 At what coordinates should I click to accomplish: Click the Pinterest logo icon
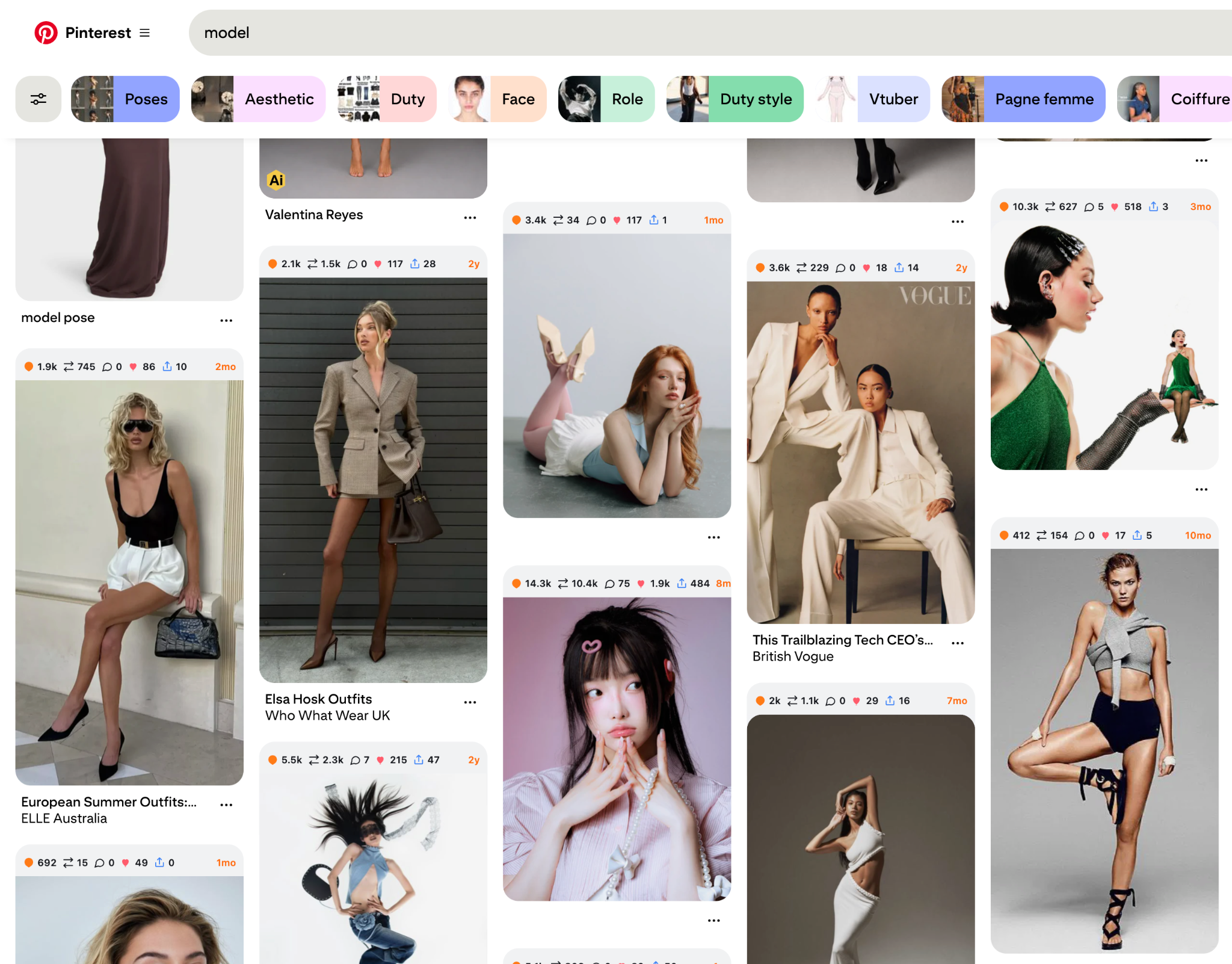[46, 32]
